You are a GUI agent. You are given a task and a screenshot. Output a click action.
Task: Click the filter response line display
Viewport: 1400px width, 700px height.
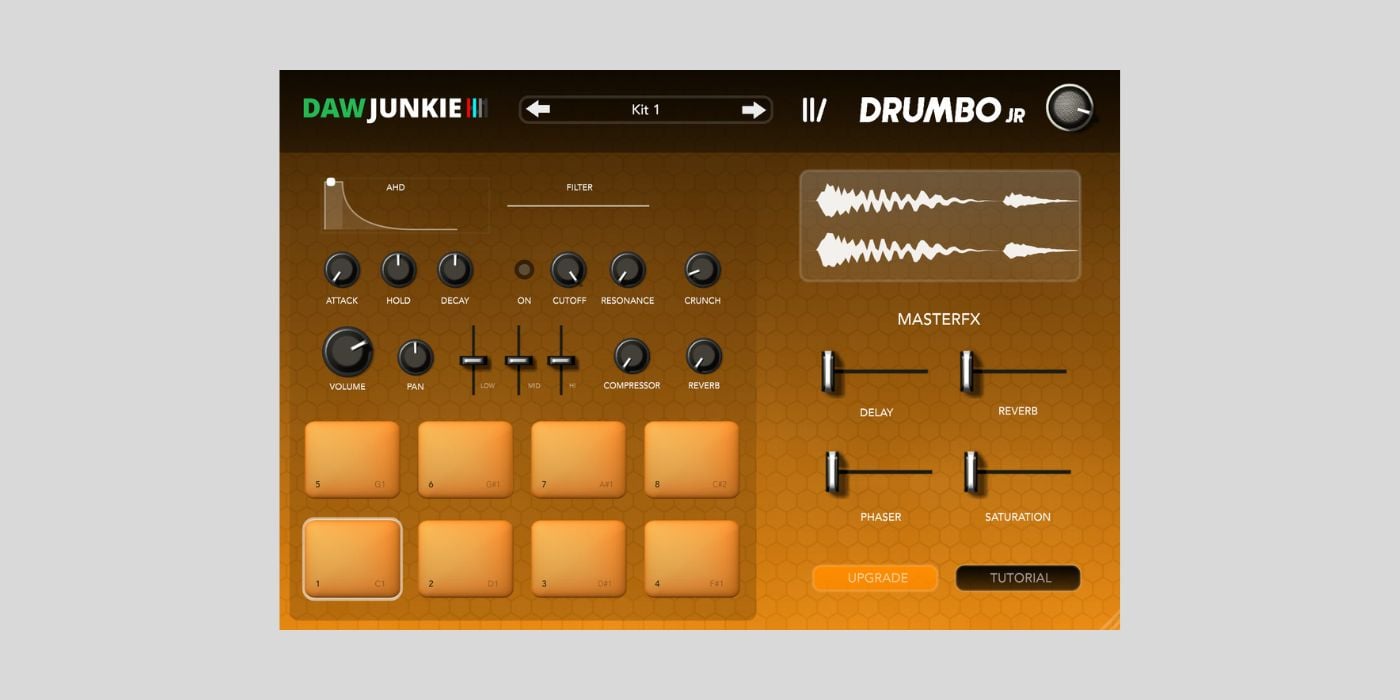(578, 205)
